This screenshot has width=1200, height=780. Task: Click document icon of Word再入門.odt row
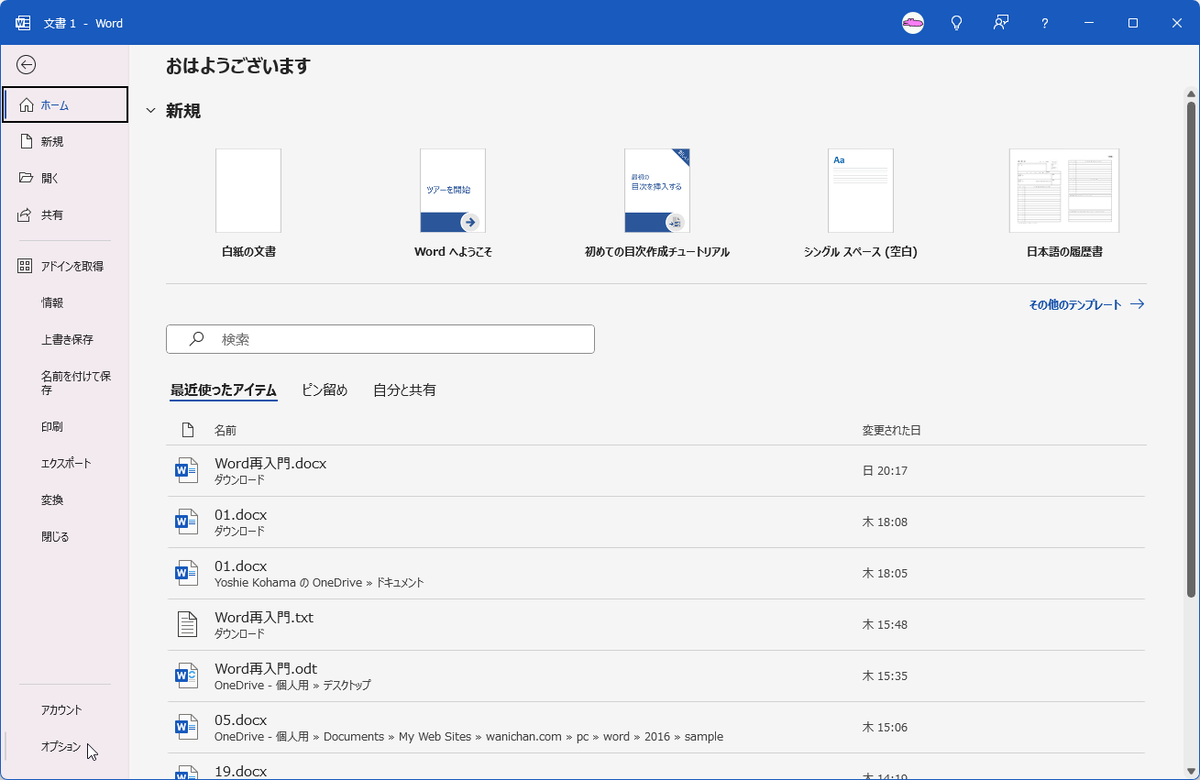coord(187,676)
